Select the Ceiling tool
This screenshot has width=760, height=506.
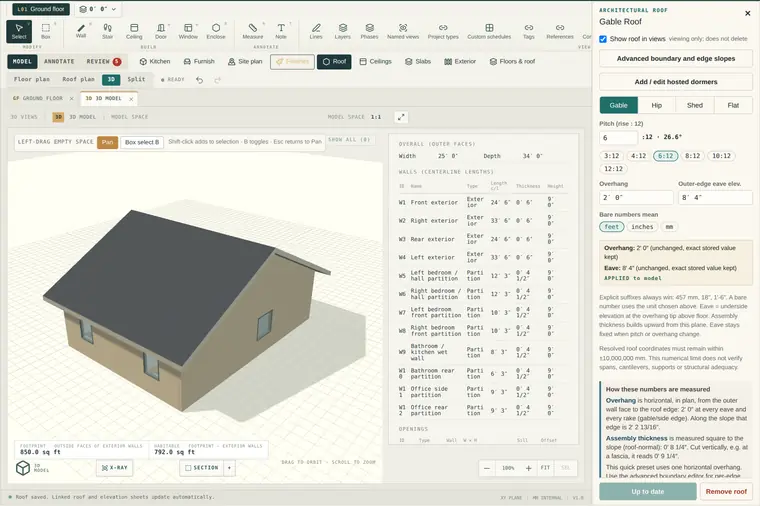click(x=134, y=31)
